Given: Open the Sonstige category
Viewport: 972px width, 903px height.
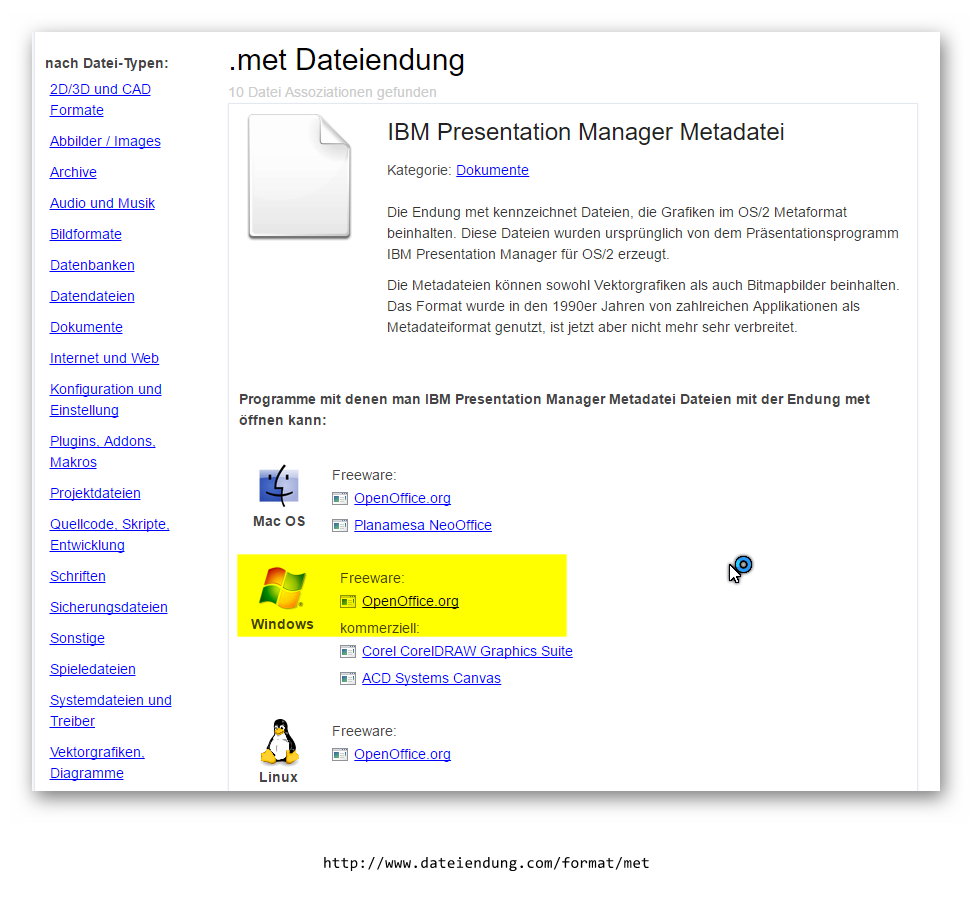Looking at the screenshot, I should tap(77, 638).
